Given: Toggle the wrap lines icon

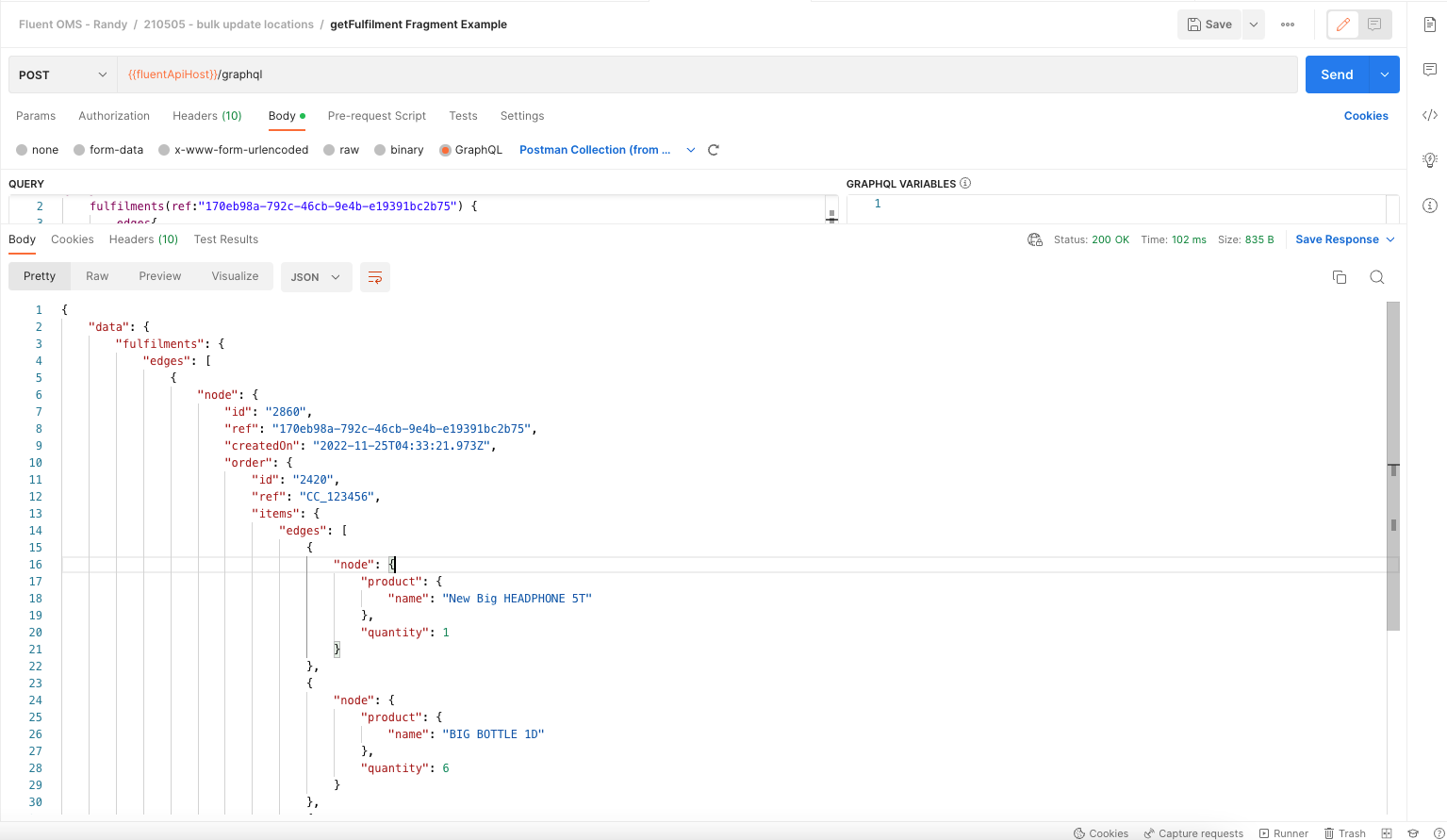Looking at the screenshot, I should click(375, 277).
